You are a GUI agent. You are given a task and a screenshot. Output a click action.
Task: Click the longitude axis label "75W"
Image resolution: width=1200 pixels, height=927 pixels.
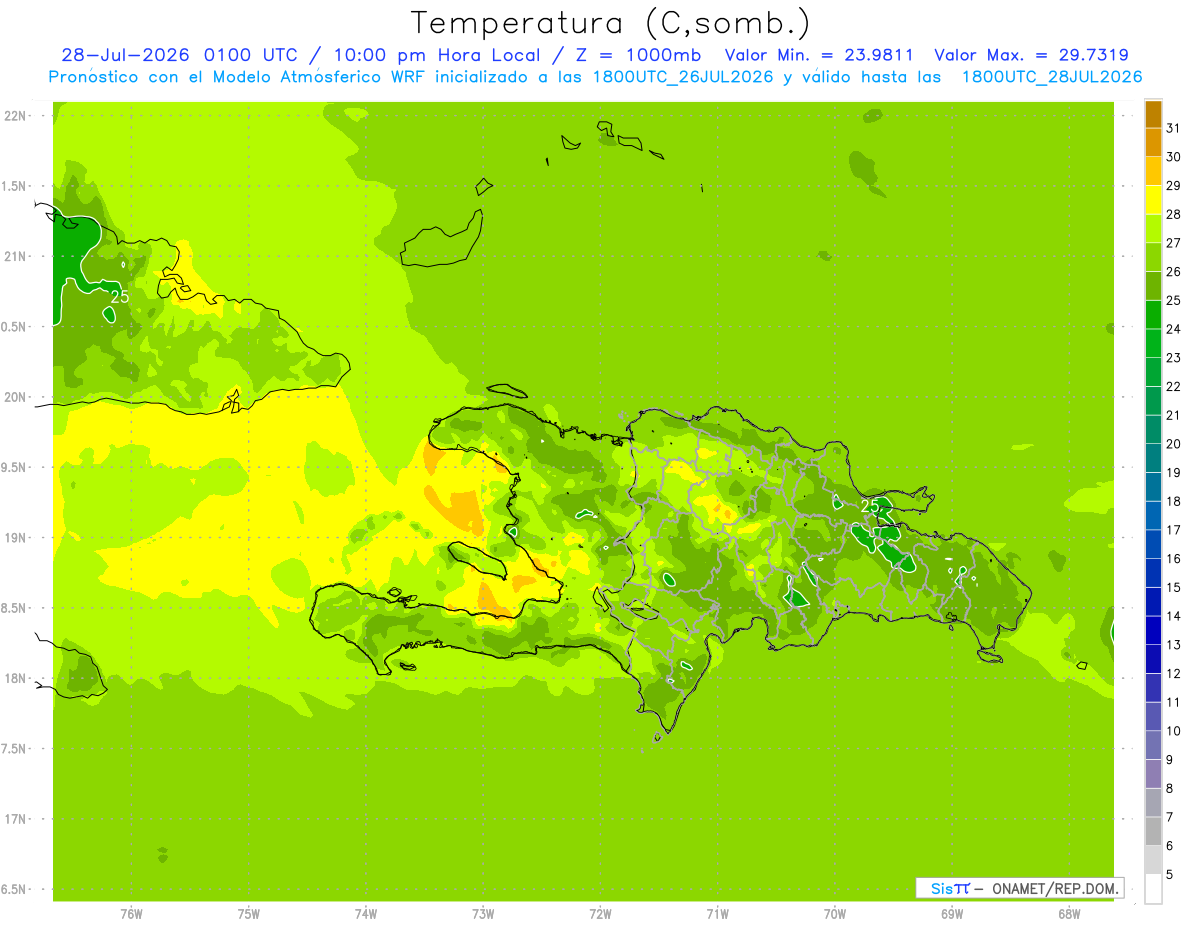point(248,914)
